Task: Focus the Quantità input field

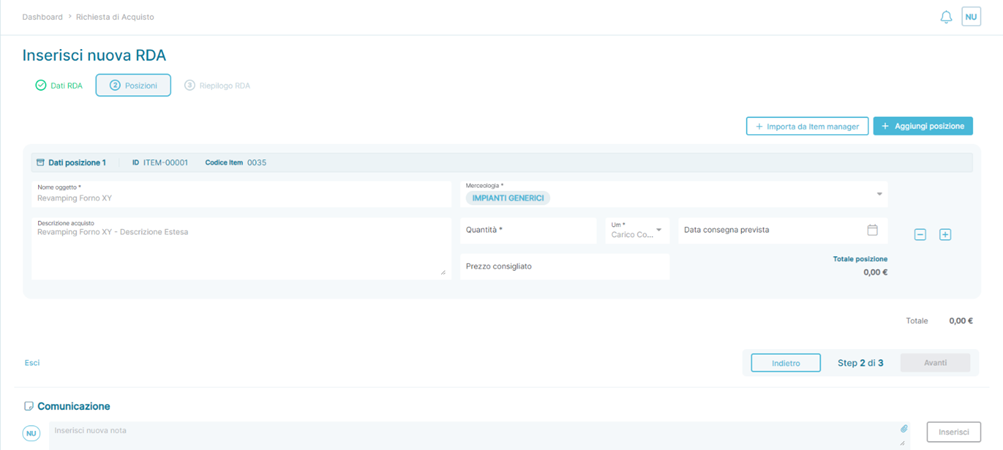Action: coord(528,230)
